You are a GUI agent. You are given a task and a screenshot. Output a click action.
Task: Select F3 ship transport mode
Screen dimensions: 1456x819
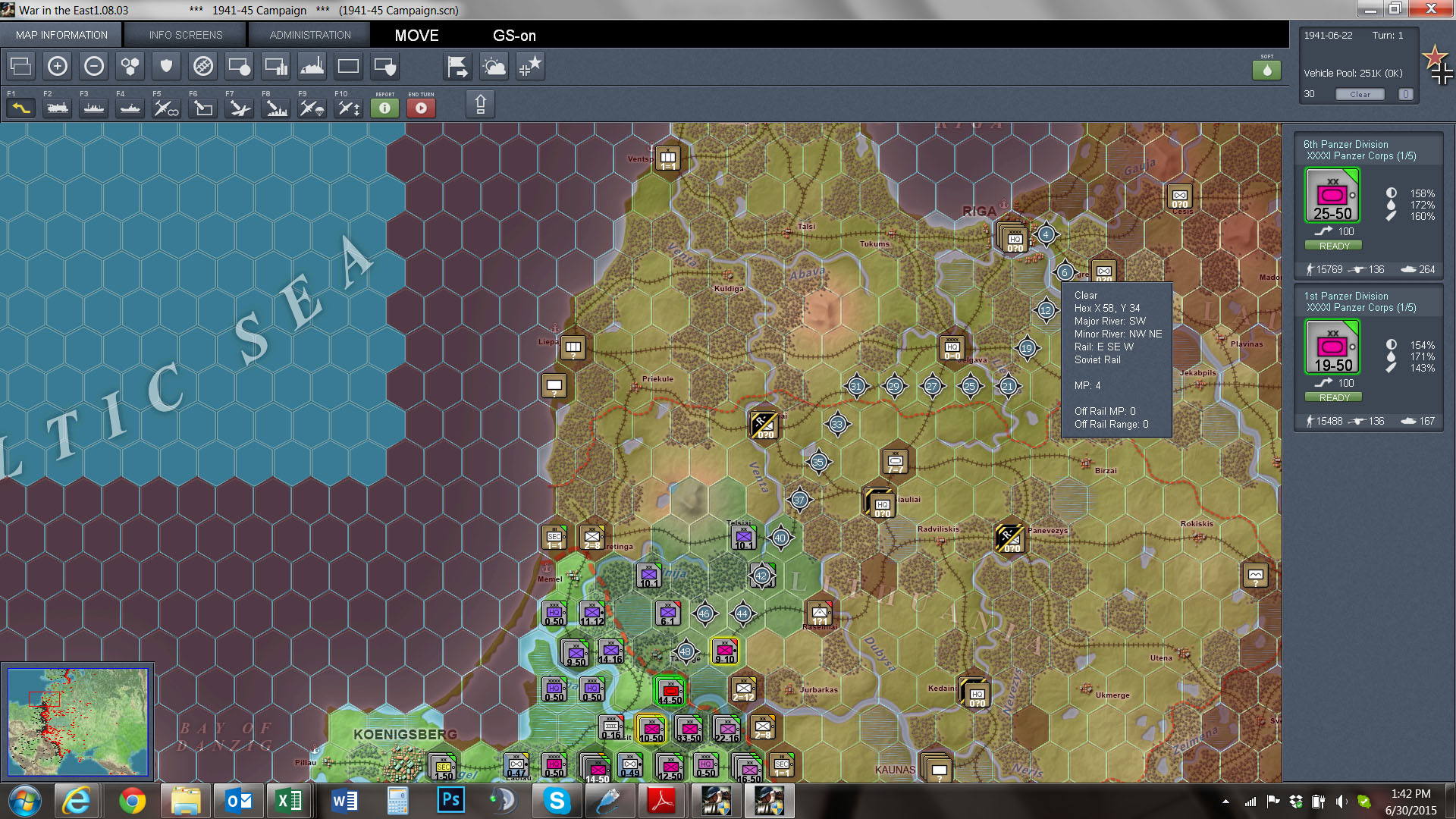(x=94, y=108)
